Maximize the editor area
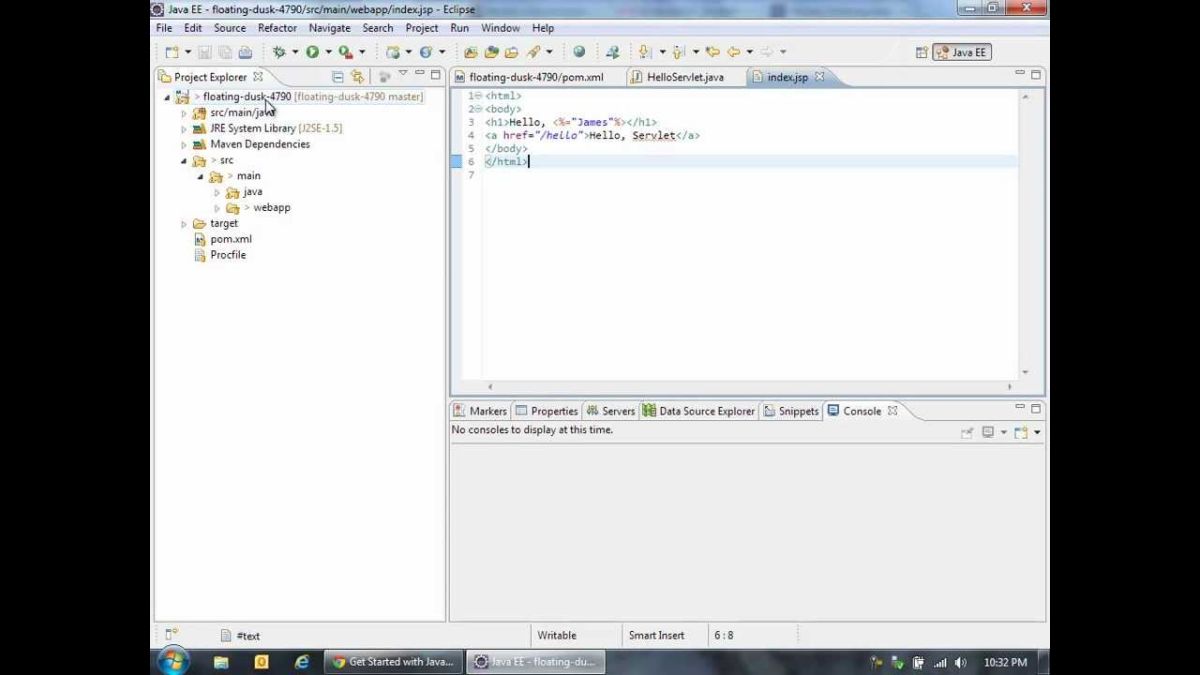 (x=1036, y=75)
